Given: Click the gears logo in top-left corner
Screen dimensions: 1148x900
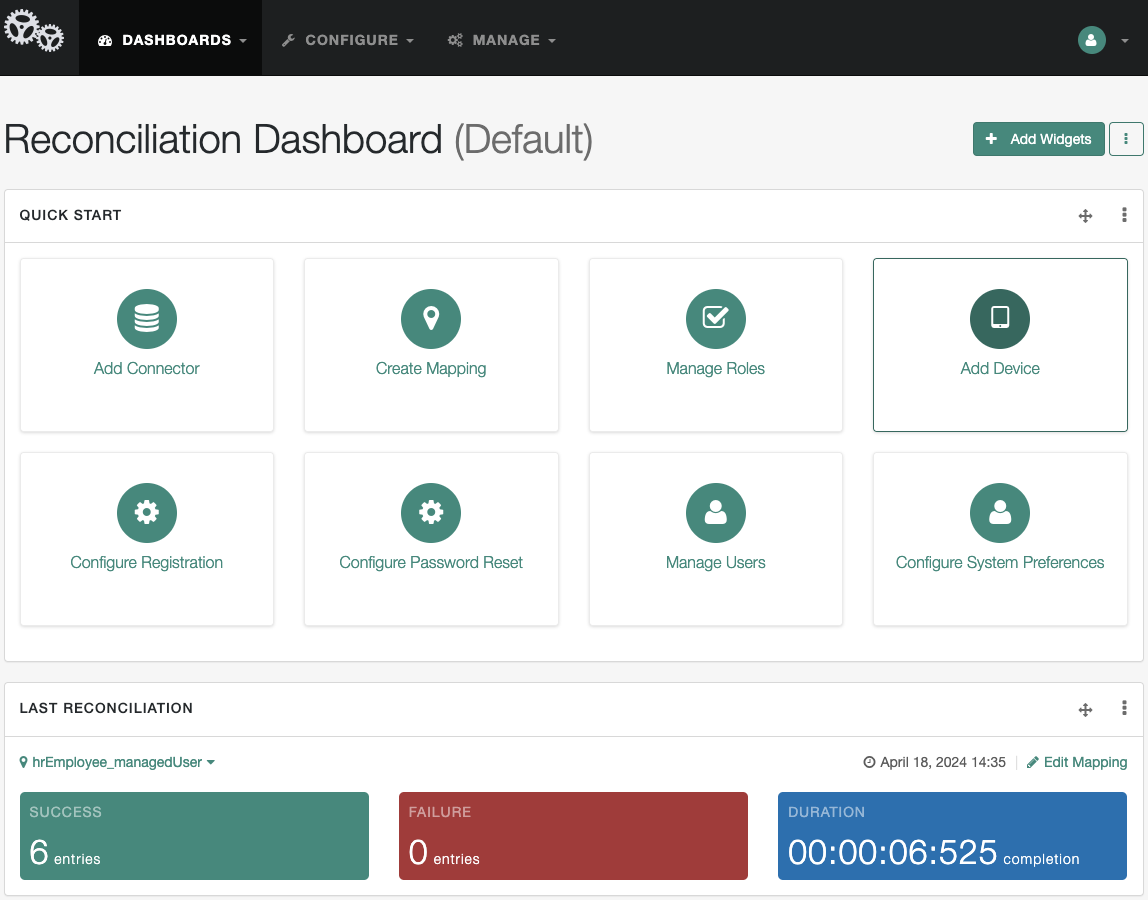Looking at the screenshot, I should (34, 31).
